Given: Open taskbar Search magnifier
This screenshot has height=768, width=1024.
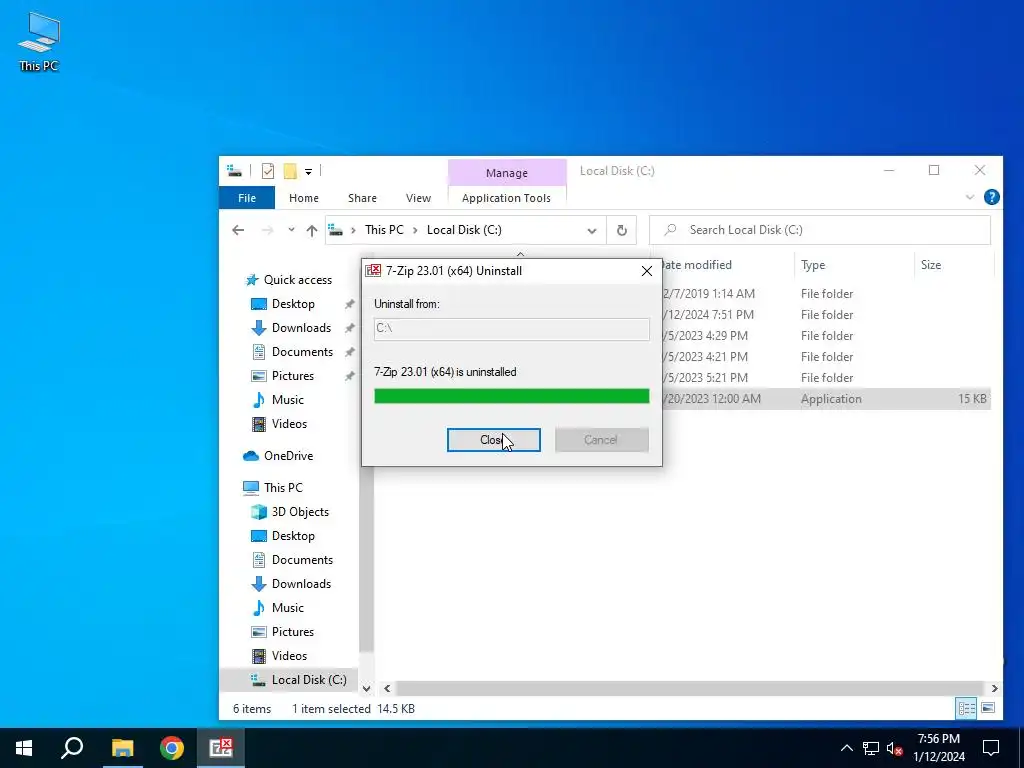Looking at the screenshot, I should [x=72, y=748].
